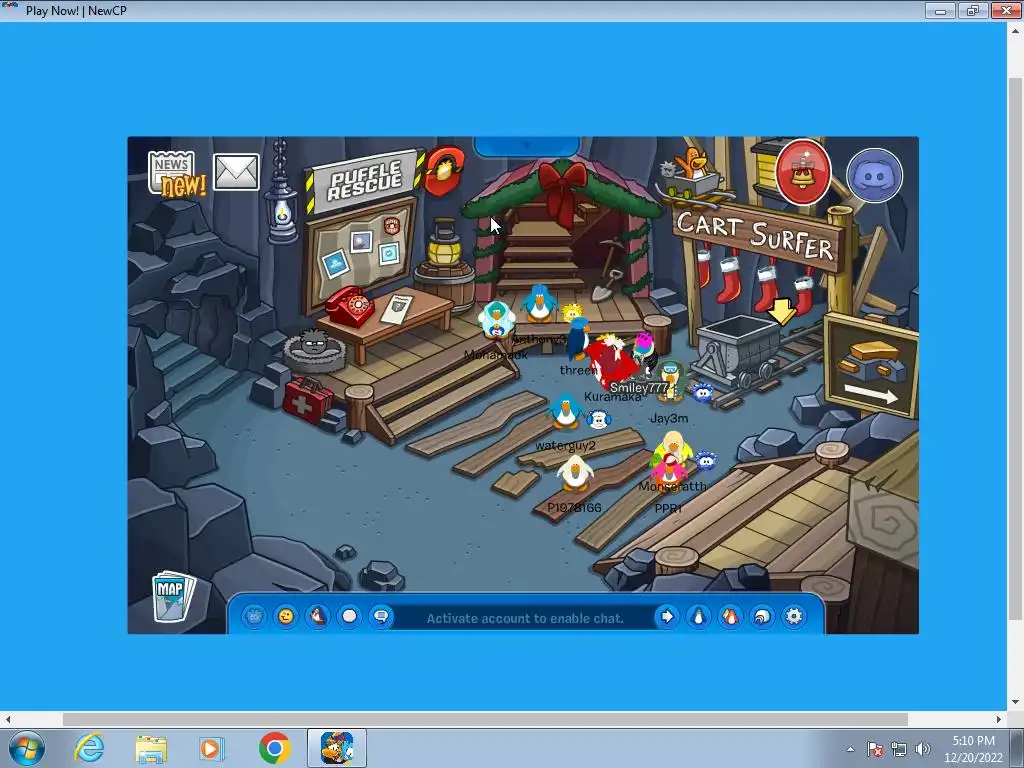This screenshot has height=768, width=1024.
Task: Open the settings gear icon
Action: coord(794,616)
